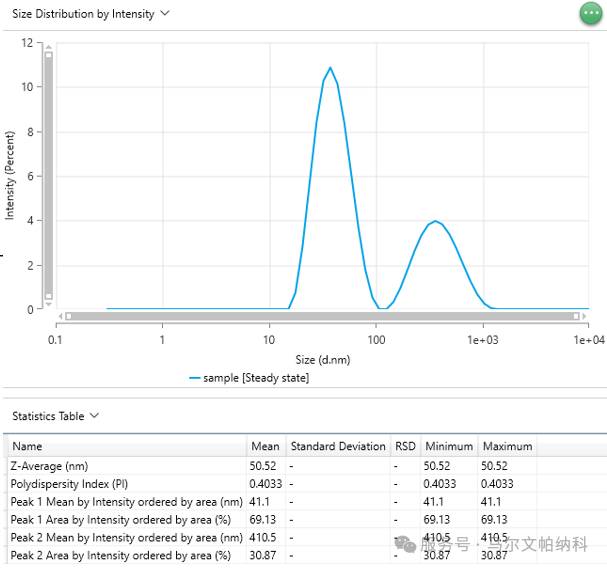Click the Intensity (Percent) axis title
The width and height of the screenshot is (607, 568).
10,175
